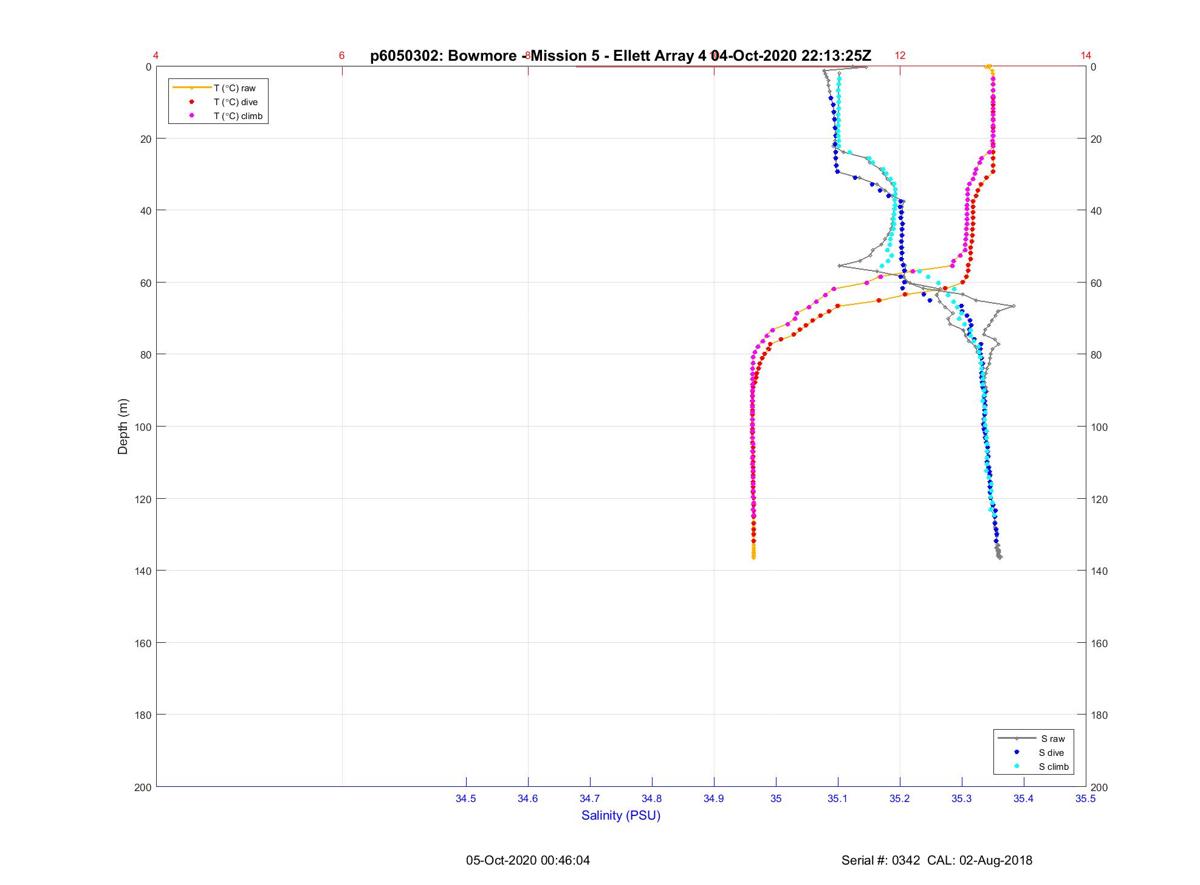1200x885 pixels.
Task: Click depth tick 60 on the left axis
Action: 145,283
